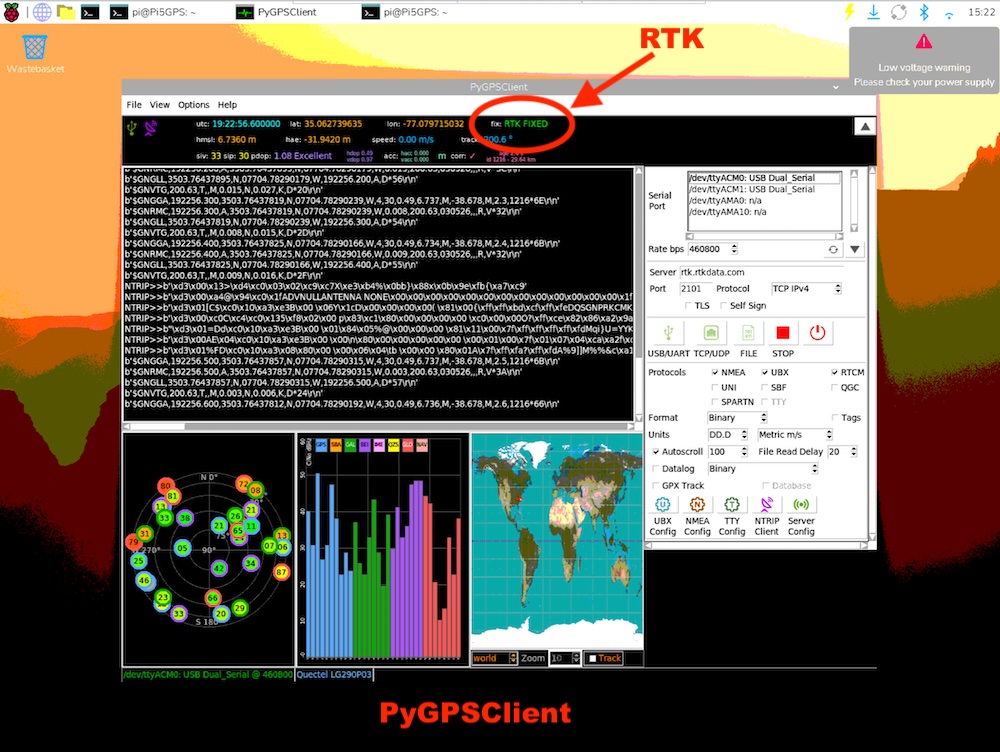Click the console horizontal scrollbar

[379, 426]
